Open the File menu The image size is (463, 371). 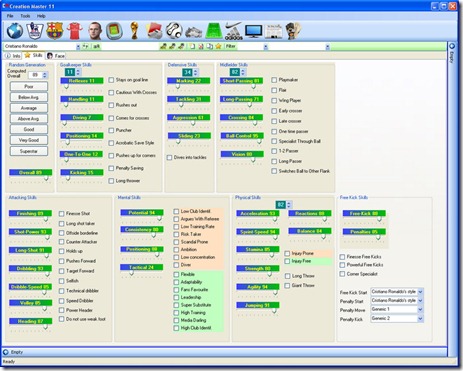click(10, 16)
